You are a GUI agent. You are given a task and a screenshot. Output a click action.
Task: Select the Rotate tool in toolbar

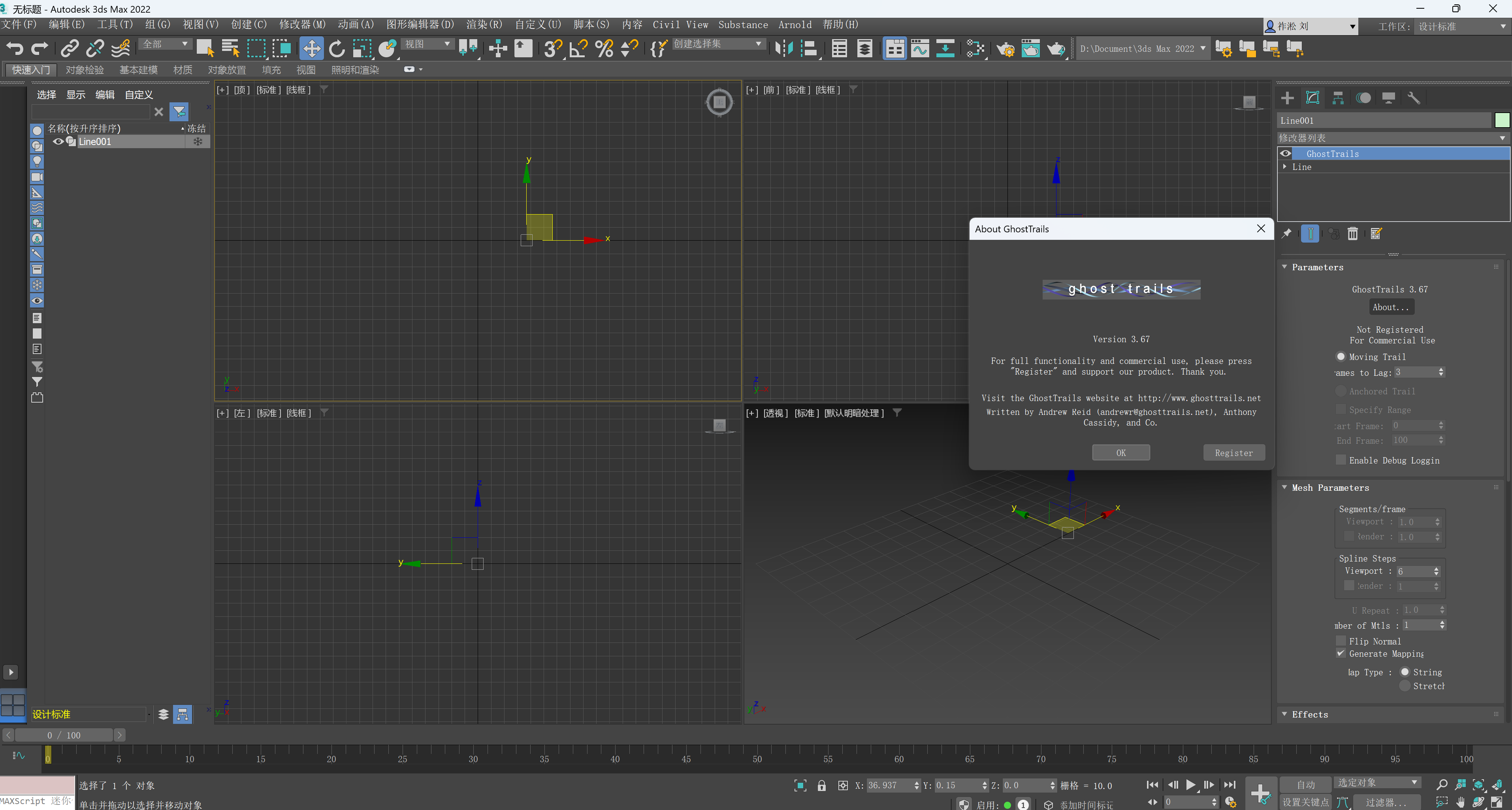[x=337, y=49]
